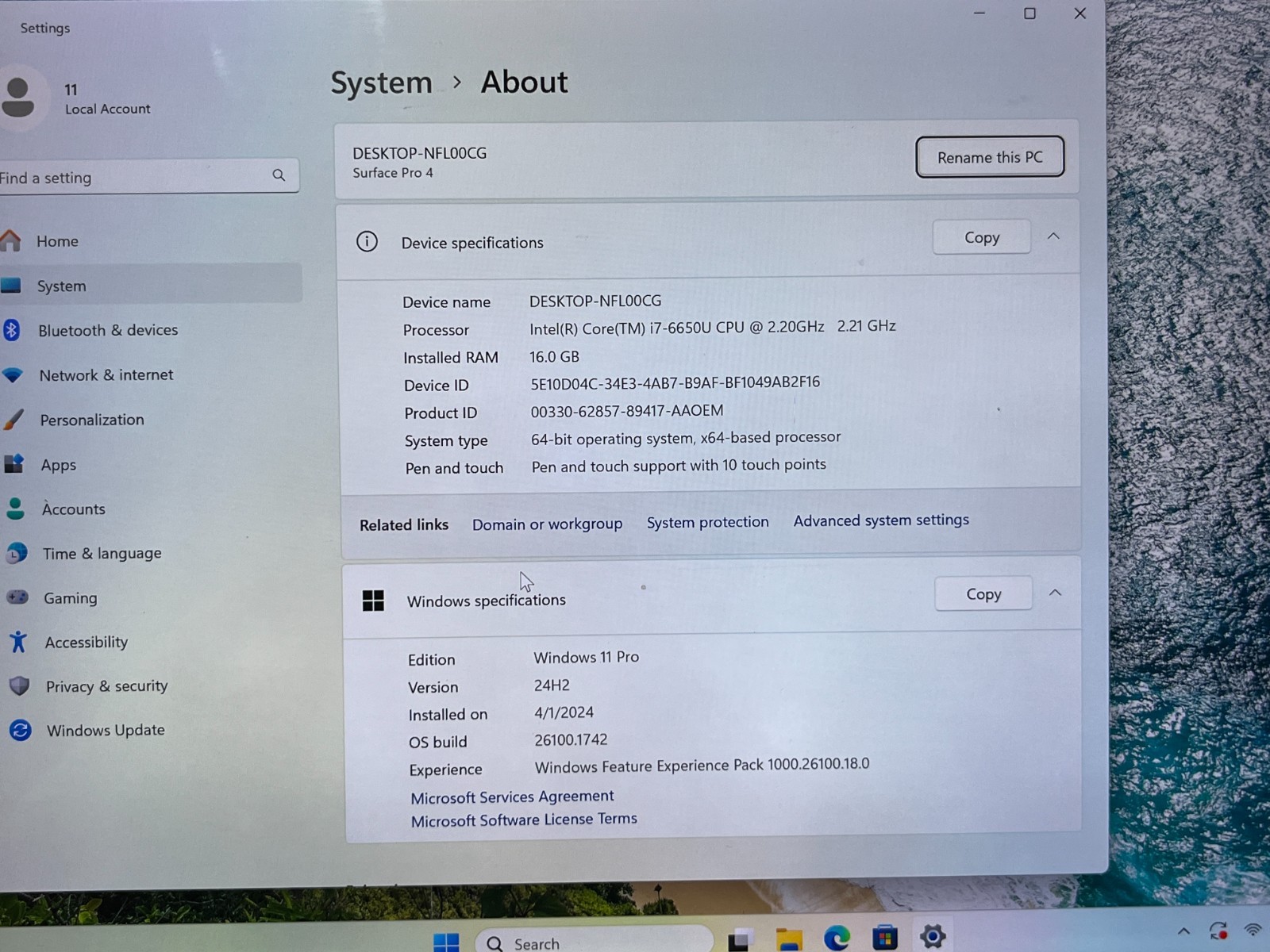Screen dimensions: 1270x952
Task: Collapse the Device specifications section
Action: coord(1053,236)
